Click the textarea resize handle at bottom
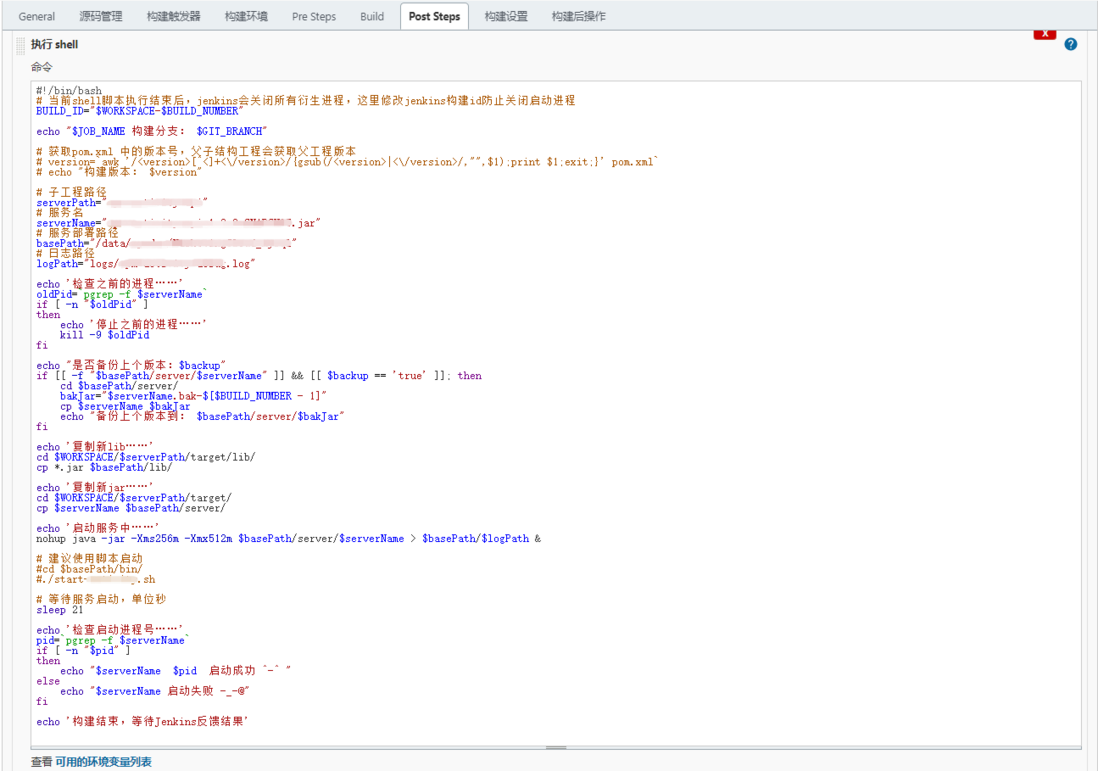The width and height of the screenshot is (1098, 771). tap(556, 748)
